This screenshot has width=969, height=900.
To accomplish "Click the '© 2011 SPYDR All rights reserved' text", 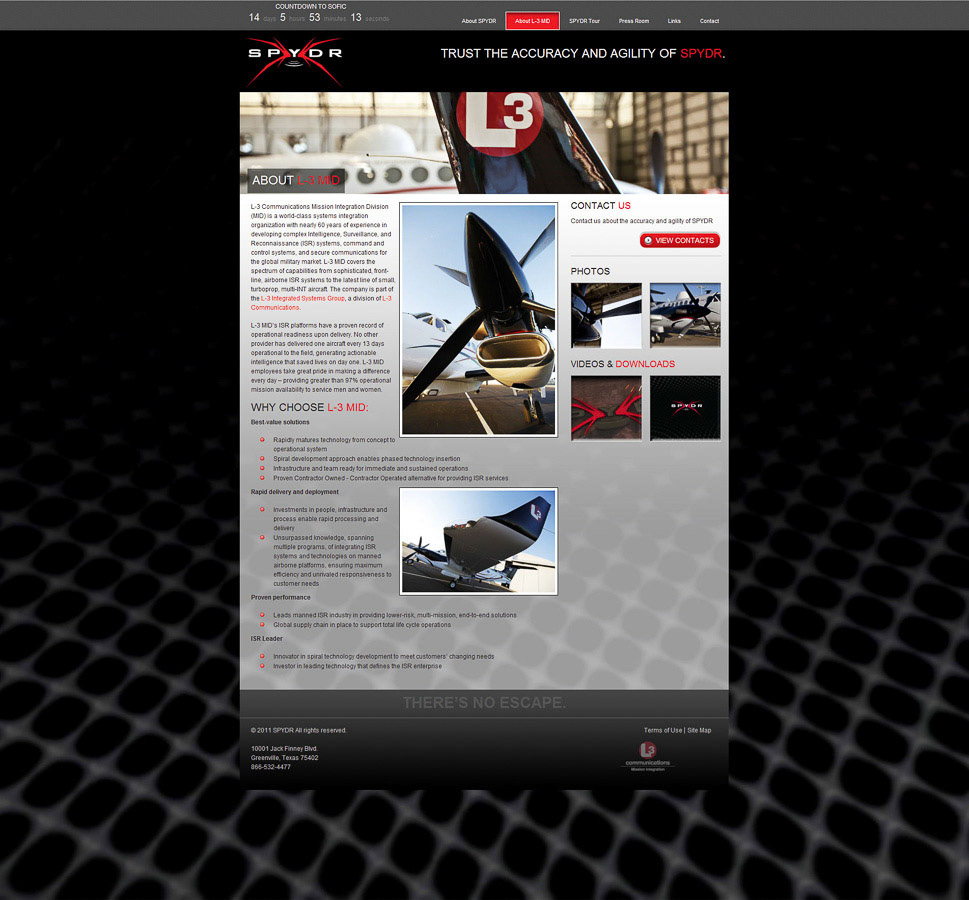I will tap(298, 731).
